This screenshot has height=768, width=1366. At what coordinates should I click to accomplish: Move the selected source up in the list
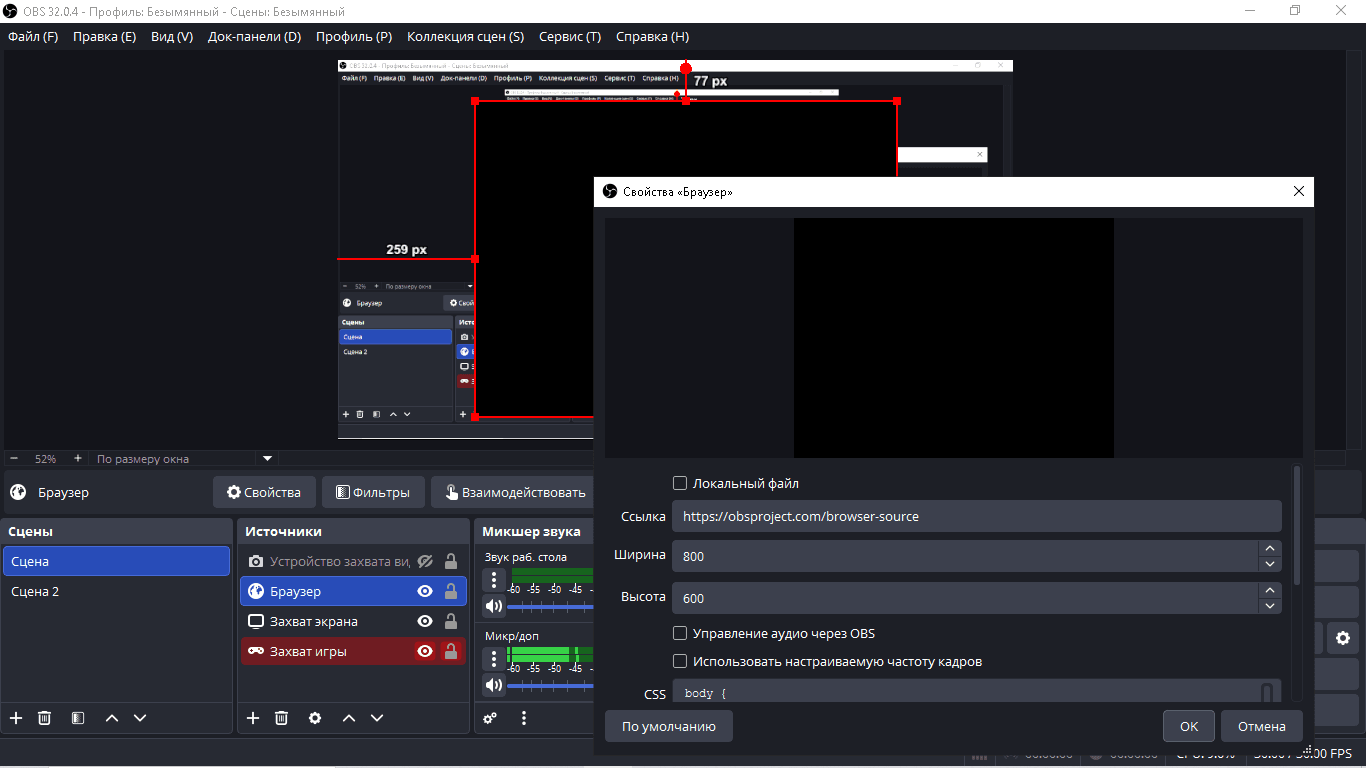pos(348,718)
